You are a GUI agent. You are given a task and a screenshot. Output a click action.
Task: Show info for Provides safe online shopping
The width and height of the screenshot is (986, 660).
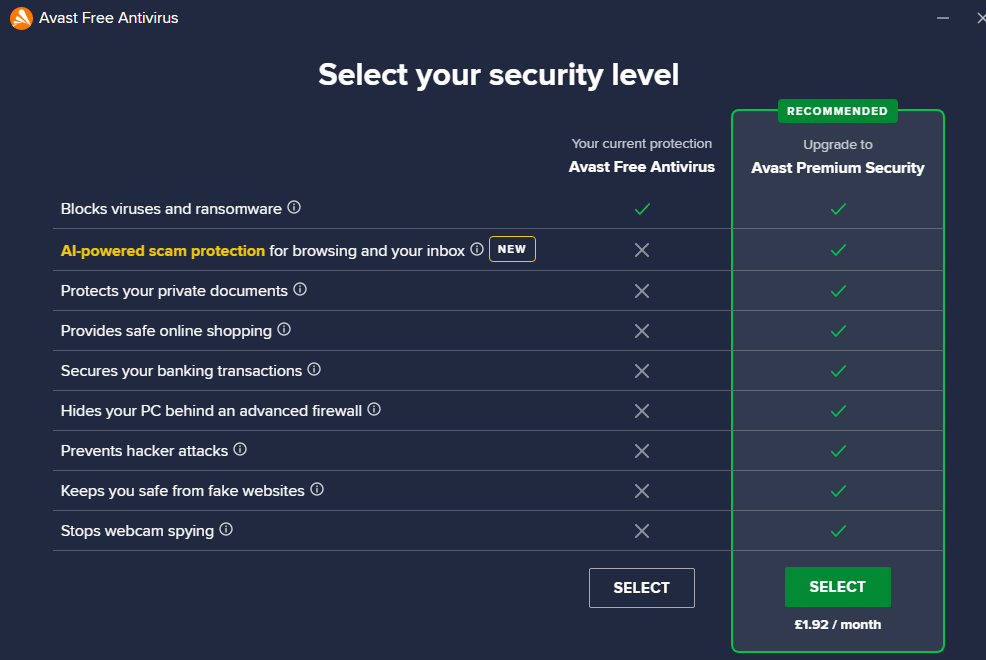(x=284, y=329)
